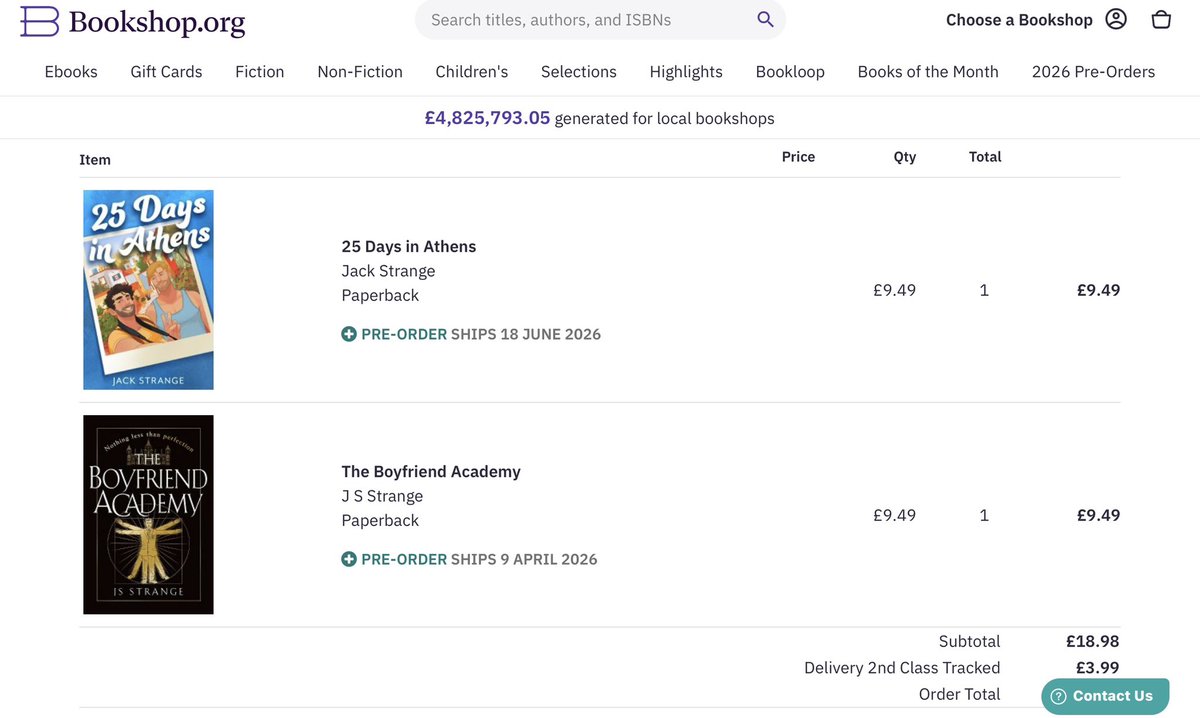Screen dimensions: 1200x718
Task: Go to the Fiction category
Action: (260, 71)
